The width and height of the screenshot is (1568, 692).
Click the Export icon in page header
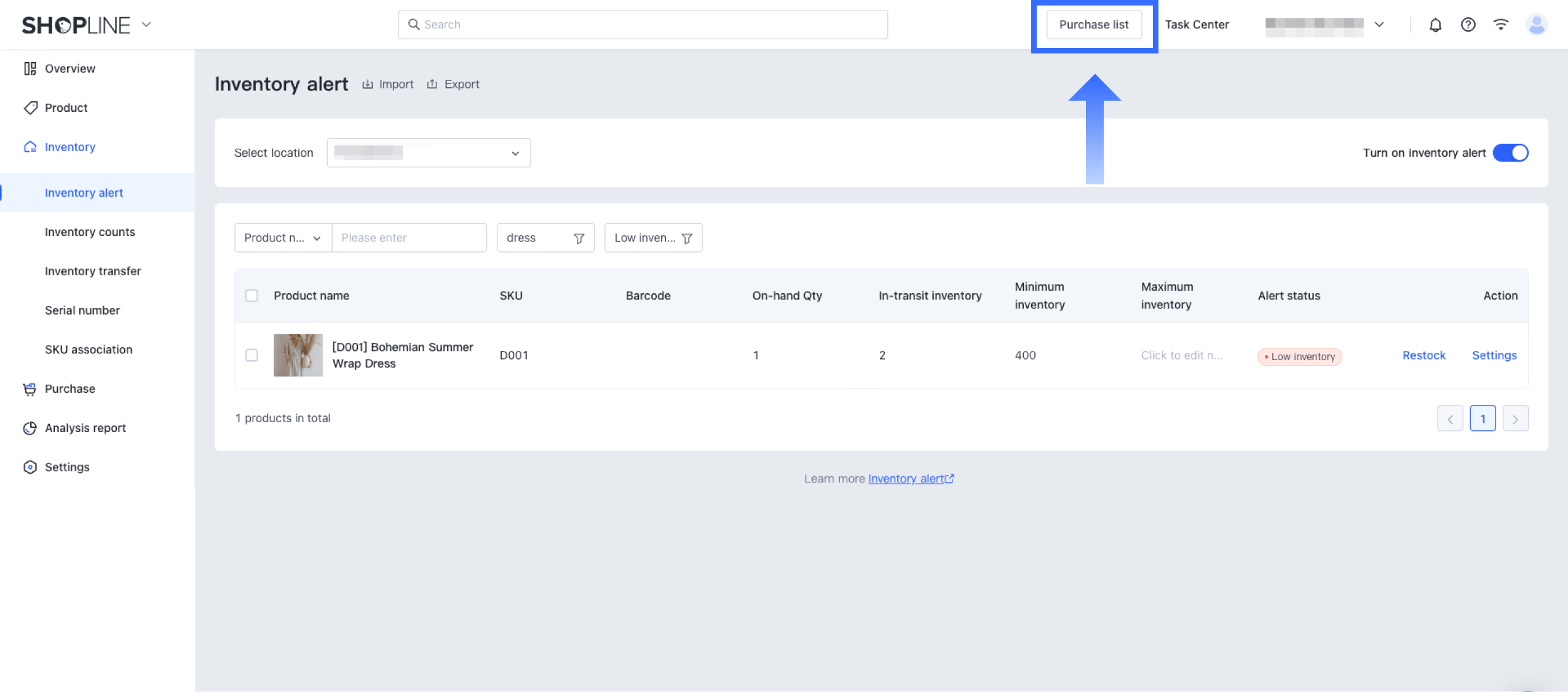pyautogui.click(x=432, y=84)
